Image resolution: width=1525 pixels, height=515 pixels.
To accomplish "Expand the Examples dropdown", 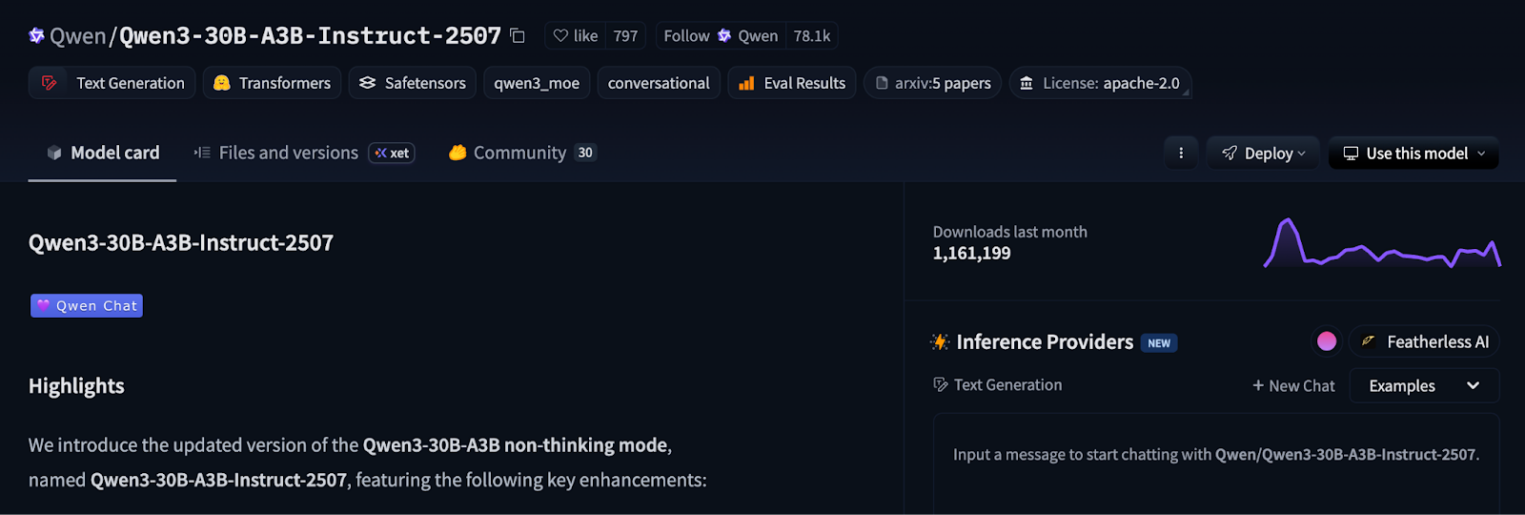I will [1423, 386].
